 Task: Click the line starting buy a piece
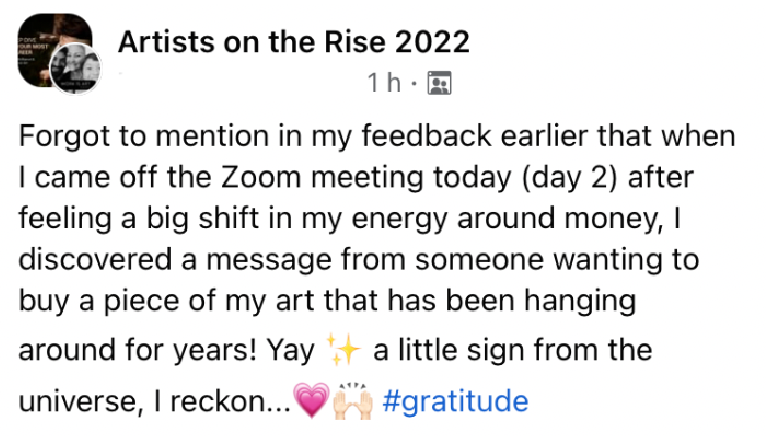coord(327,301)
